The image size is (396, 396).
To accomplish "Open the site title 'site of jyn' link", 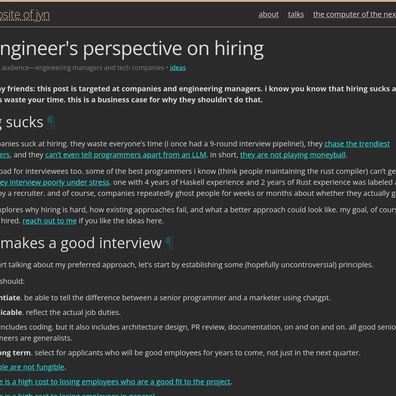I will (25, 15).
